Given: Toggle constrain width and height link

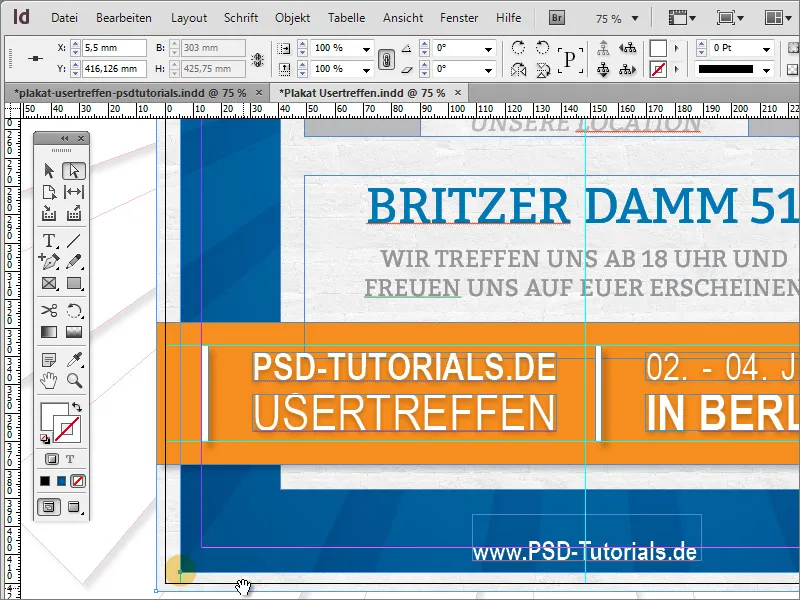Looking at the screenshot, I should tap(257, 59).
